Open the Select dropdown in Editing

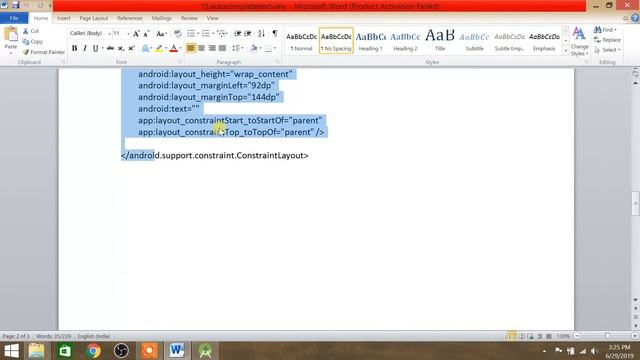coord(607,50)
